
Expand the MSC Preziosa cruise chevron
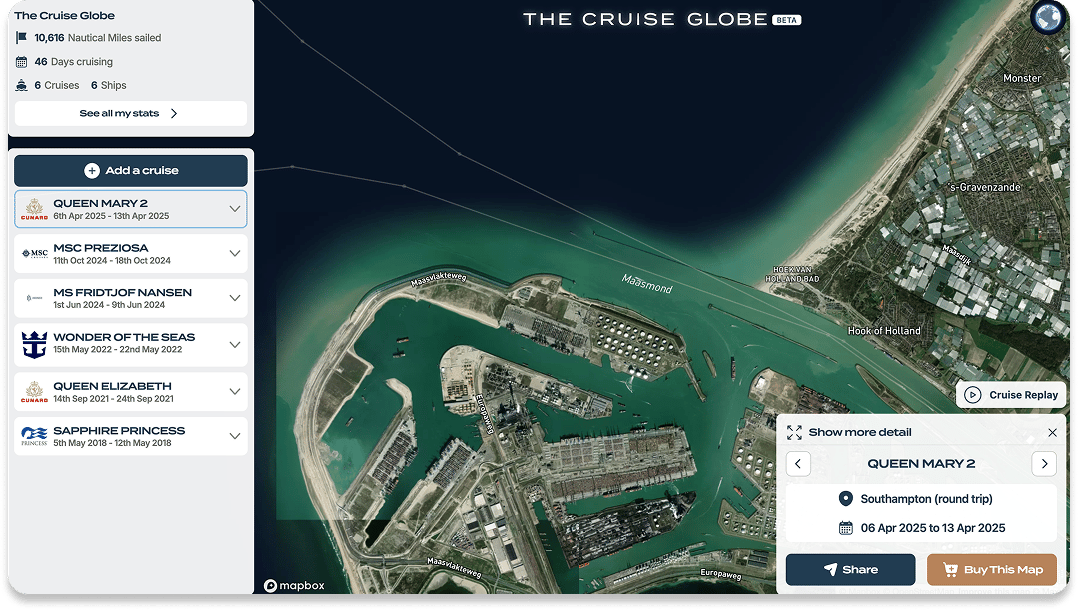[x=234, y=254]
